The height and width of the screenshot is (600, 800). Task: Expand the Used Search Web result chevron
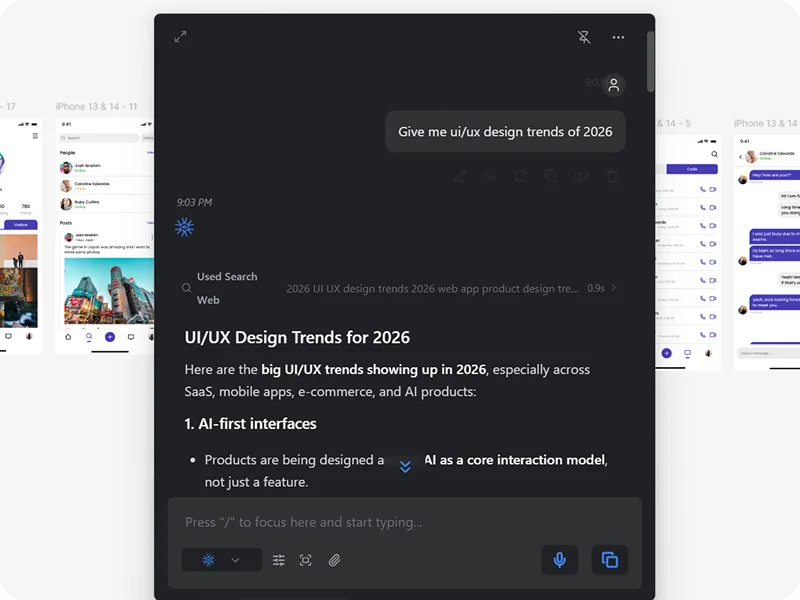click(613, 288)
